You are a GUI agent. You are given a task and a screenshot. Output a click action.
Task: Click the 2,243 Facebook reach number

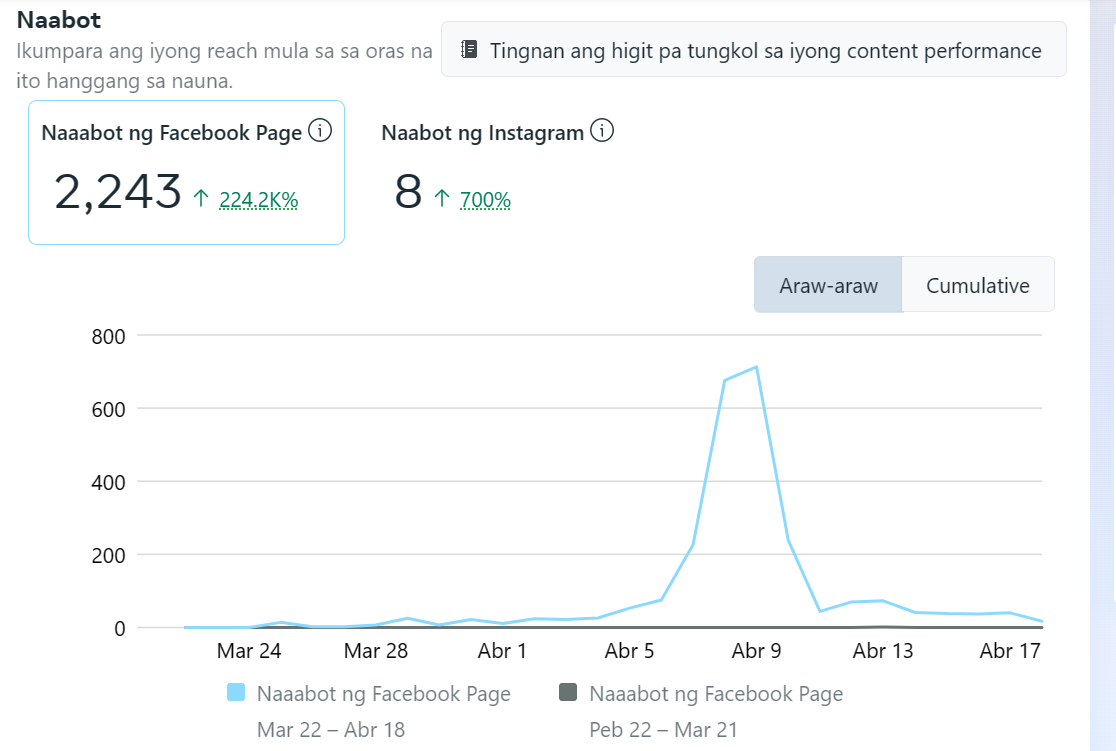click(118, 191)
